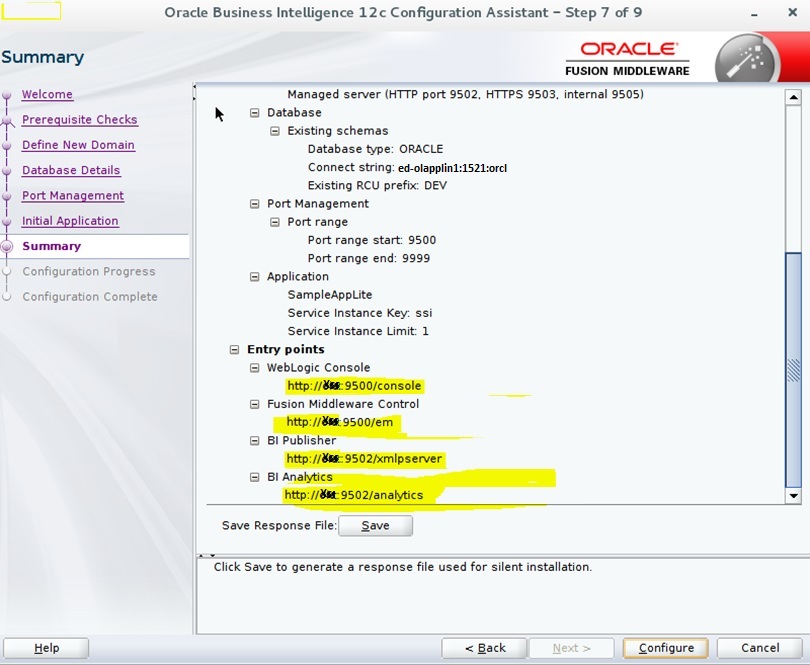The image size is (810, 665).
Task: Click the Back button
Action: (x=484, y=647)
